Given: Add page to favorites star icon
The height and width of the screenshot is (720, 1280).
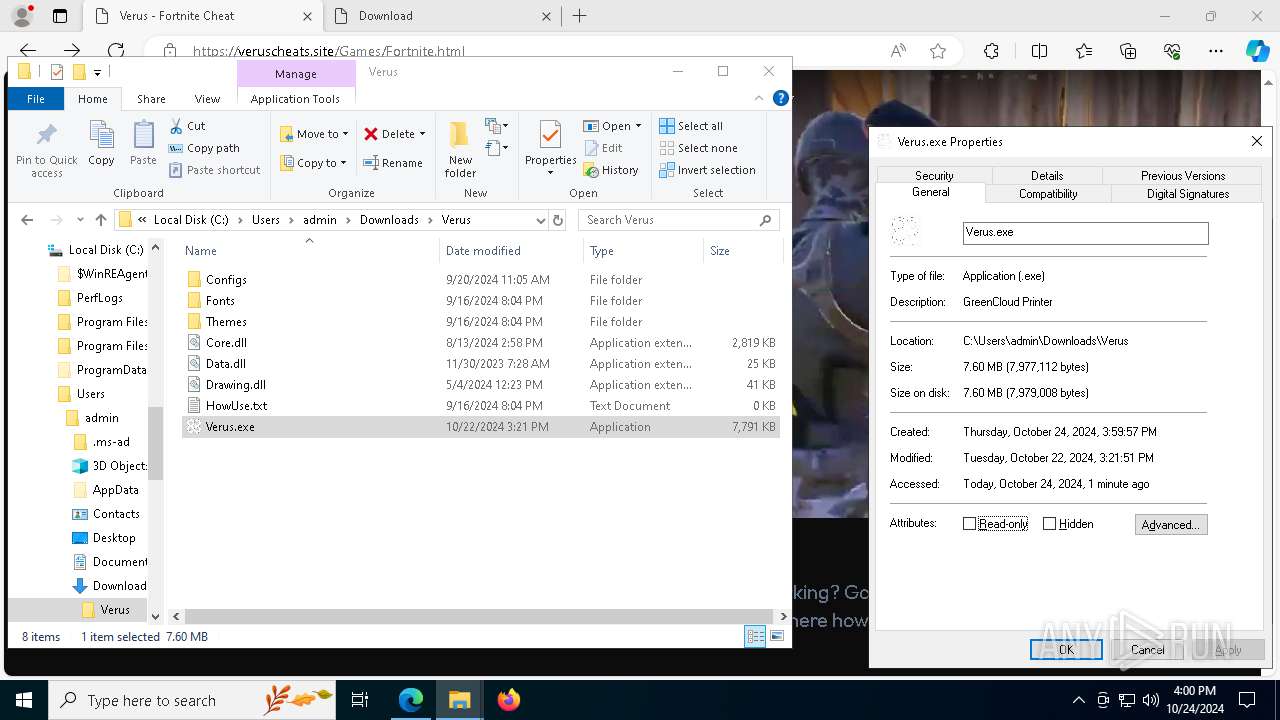Looking at the screenshot, I should click(938, 51).
